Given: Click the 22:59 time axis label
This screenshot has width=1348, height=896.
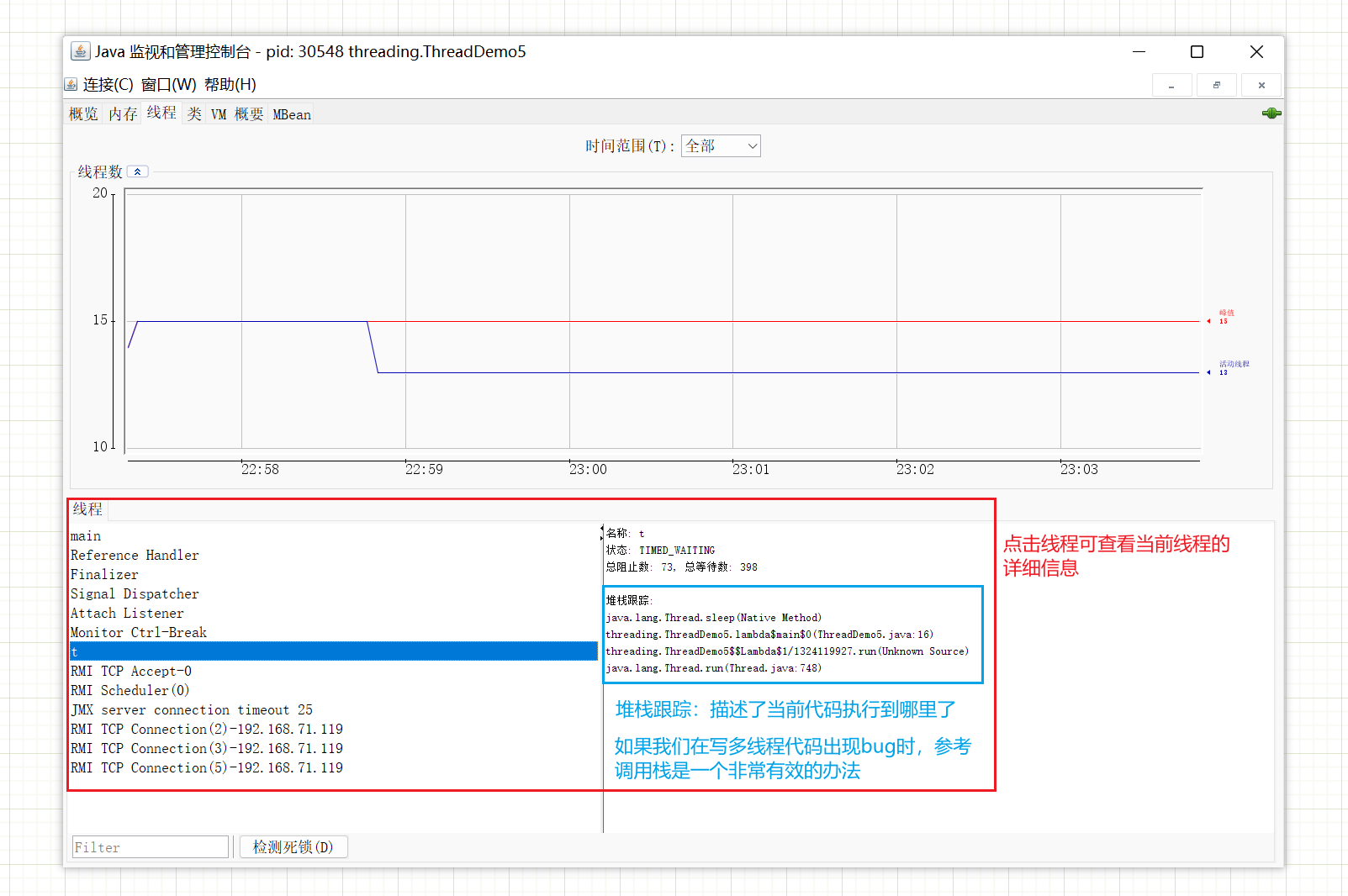Looking at the screenshot, I should click(x=424, y=470).
